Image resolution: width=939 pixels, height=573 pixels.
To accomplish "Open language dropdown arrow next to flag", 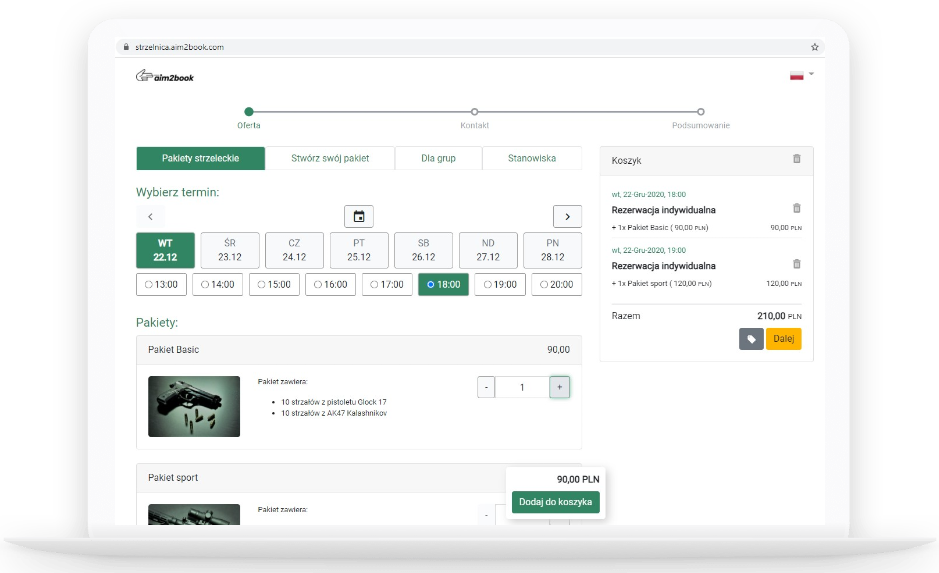I will tap(811, 74).
